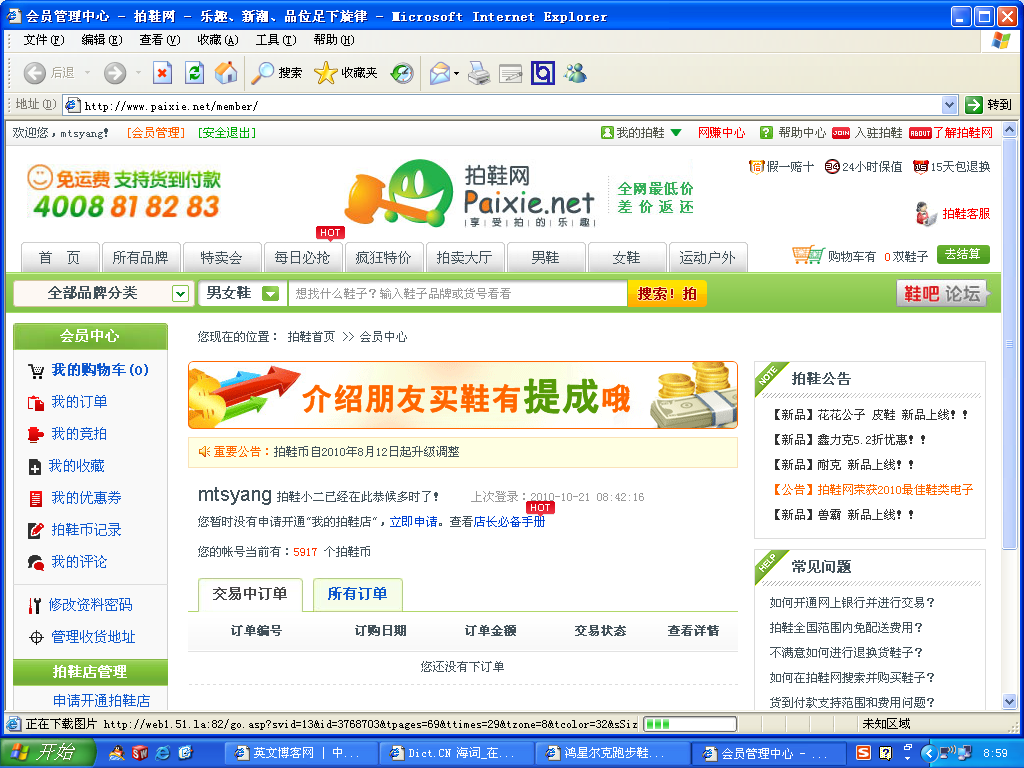
Task: Click the Sogou S icon in system tray
Action: [x=863, y=753]
